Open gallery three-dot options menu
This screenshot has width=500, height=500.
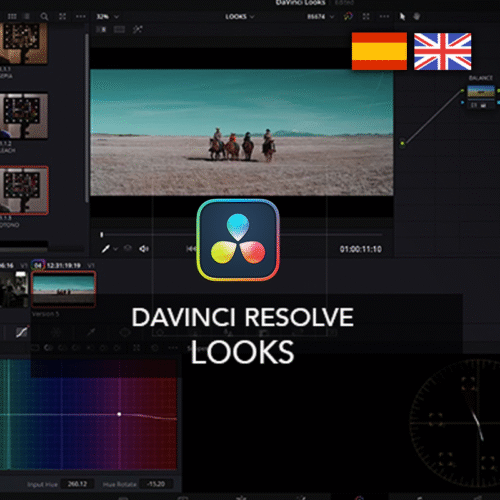tap(81, 16)
